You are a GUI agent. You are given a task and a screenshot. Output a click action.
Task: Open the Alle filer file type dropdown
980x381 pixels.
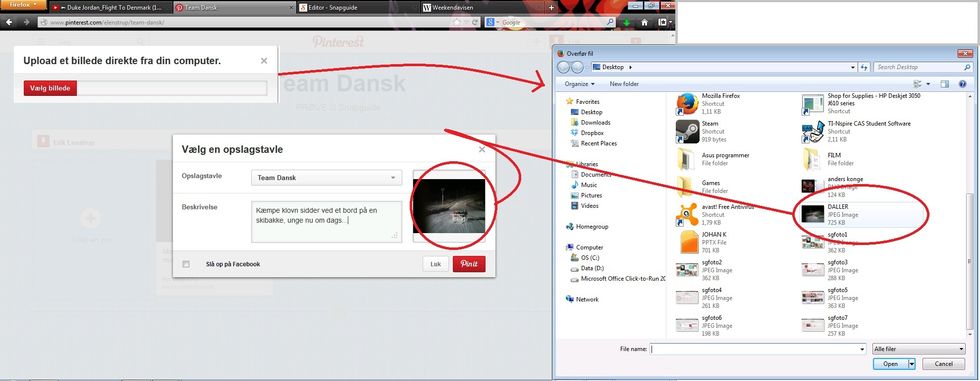pos(919,349)
